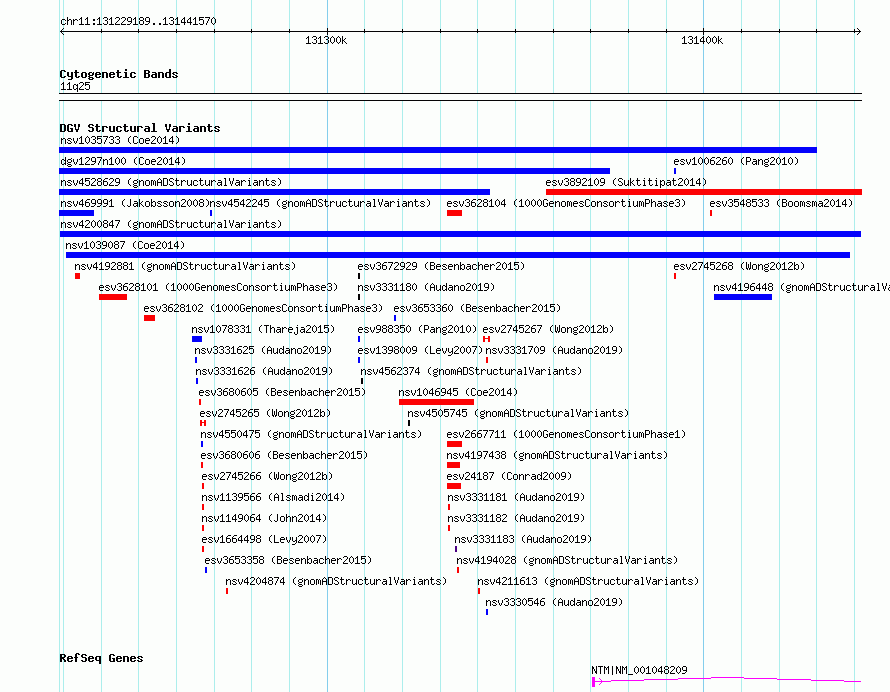This screenshot has width=890, height=692.
Task: Click esv1664498 (Levy2007) label
Action: (264, 539)
